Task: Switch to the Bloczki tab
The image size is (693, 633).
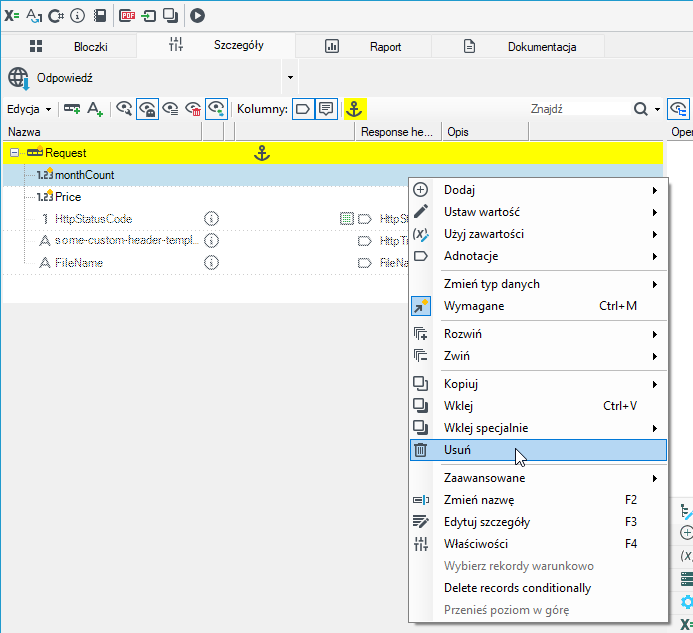Action: (69, 46)
